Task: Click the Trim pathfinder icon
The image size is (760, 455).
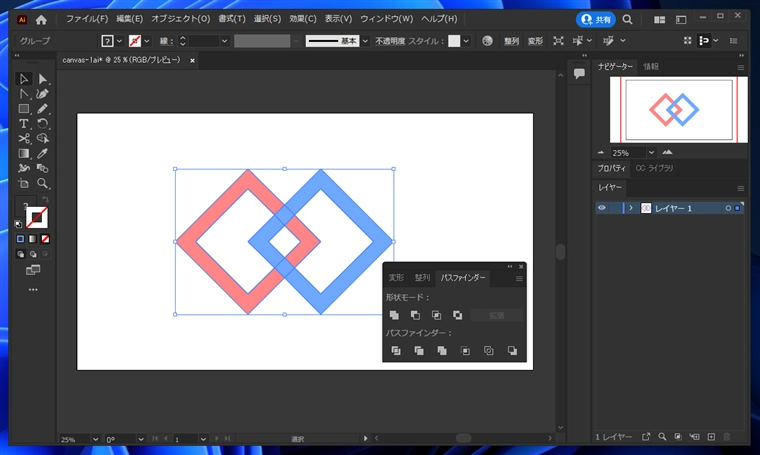Action: pos(419,350)
